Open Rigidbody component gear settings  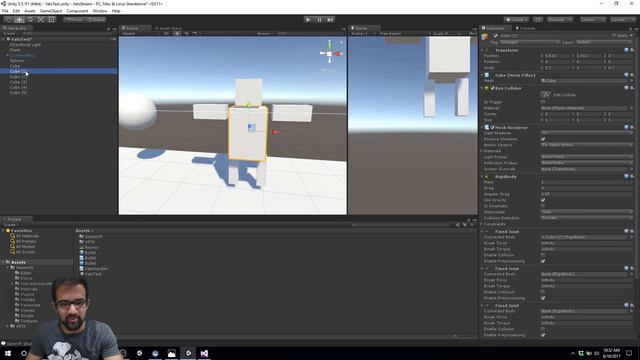coord(632,177)
